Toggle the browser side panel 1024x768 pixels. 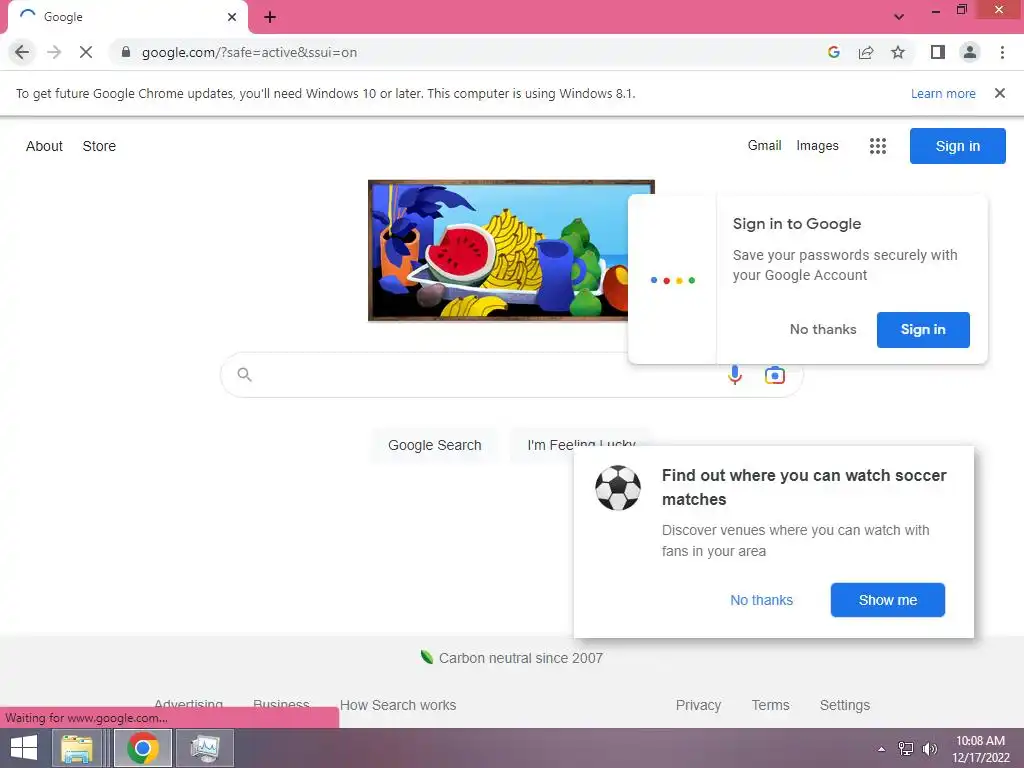(938, 52)
